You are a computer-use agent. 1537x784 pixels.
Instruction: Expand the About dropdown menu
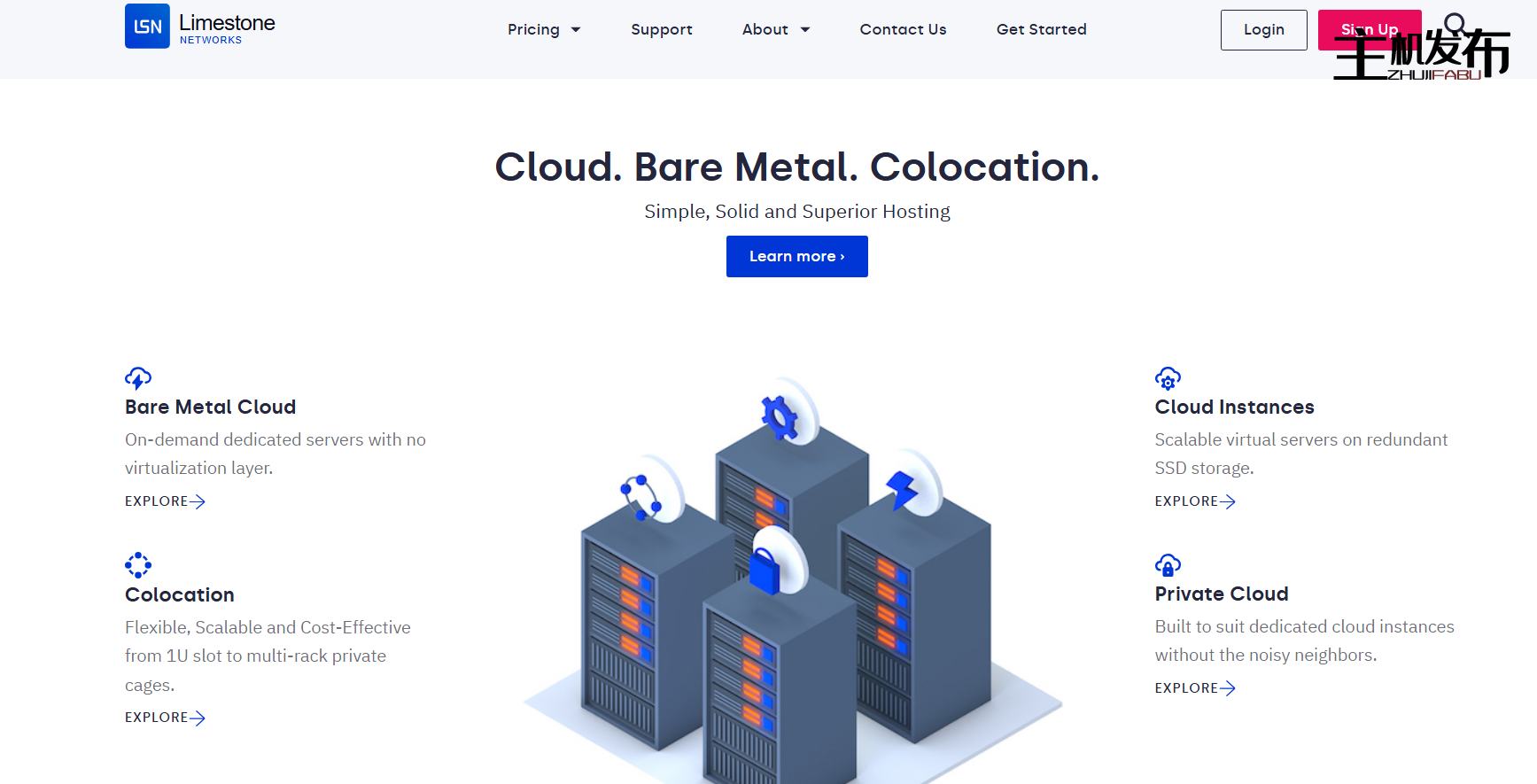coord(775,29)
